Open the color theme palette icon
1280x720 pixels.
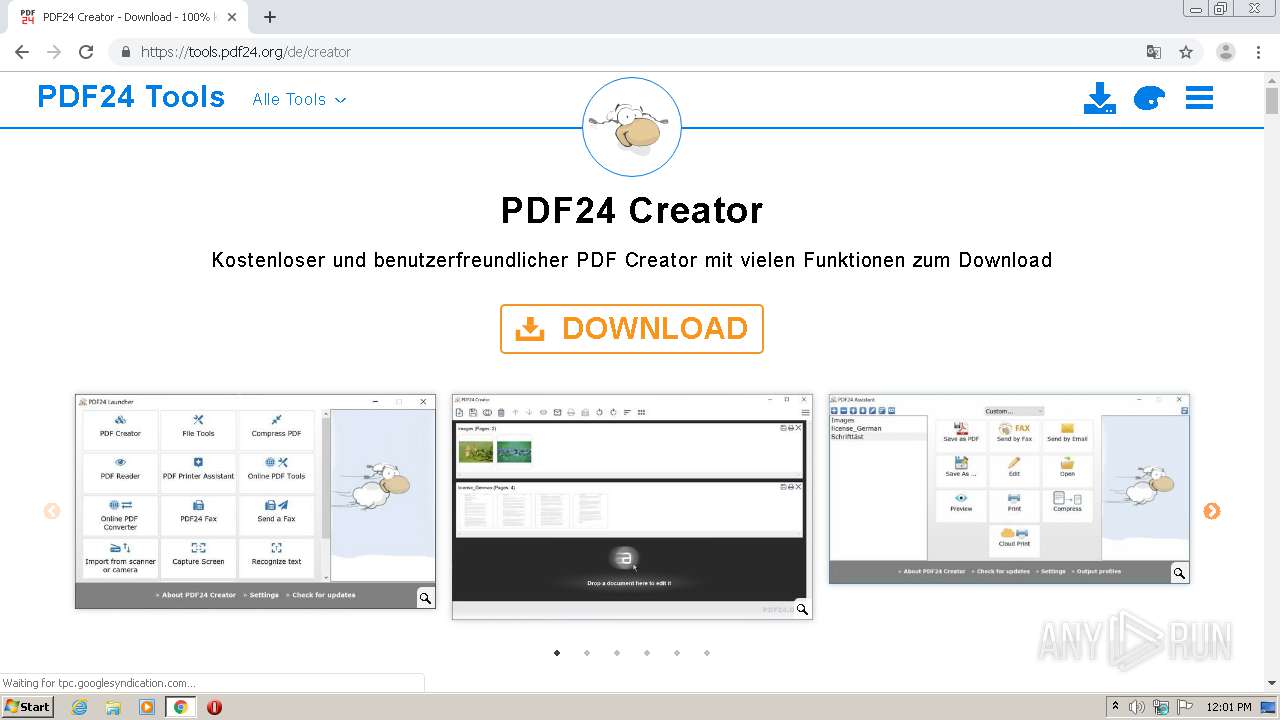point(1149,98)
